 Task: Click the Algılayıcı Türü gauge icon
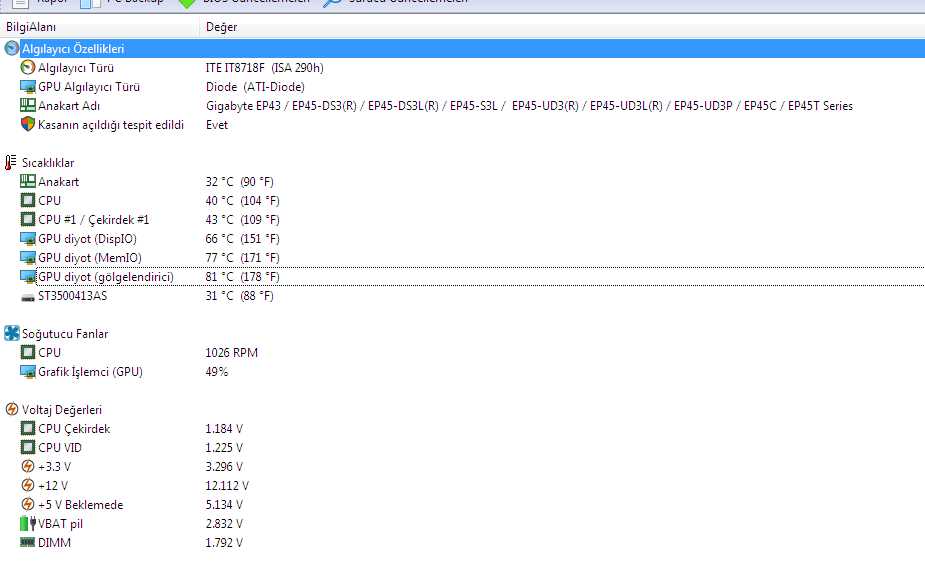pos(28,68)
